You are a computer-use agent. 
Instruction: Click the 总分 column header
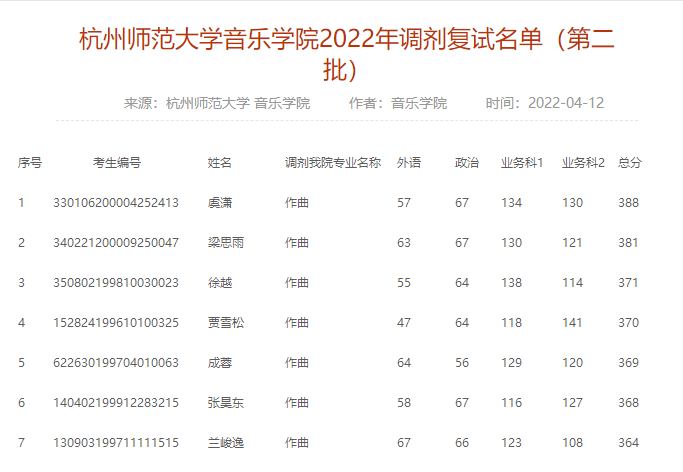pyautogui.click(x=630, y=163)
